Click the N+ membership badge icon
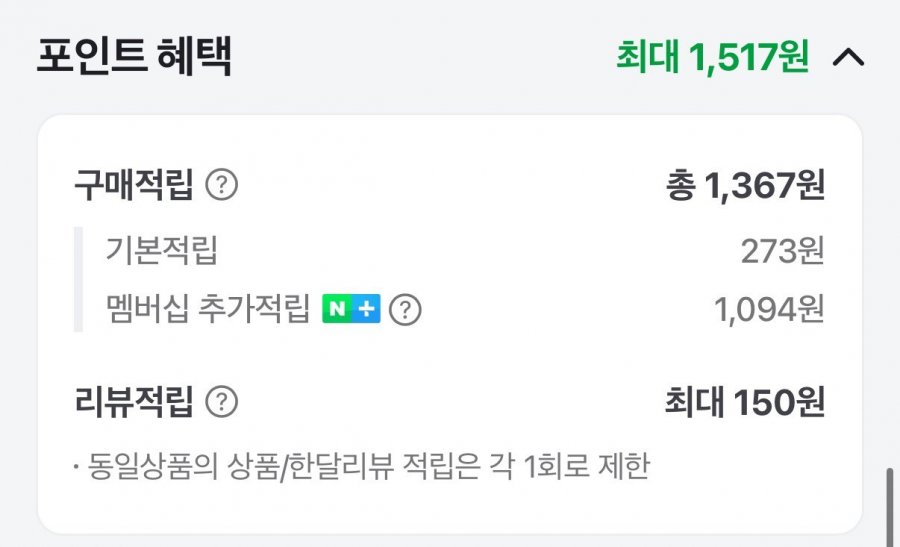Image resolution: width=900 pixels, height=547 pixels. click(351, 310)
